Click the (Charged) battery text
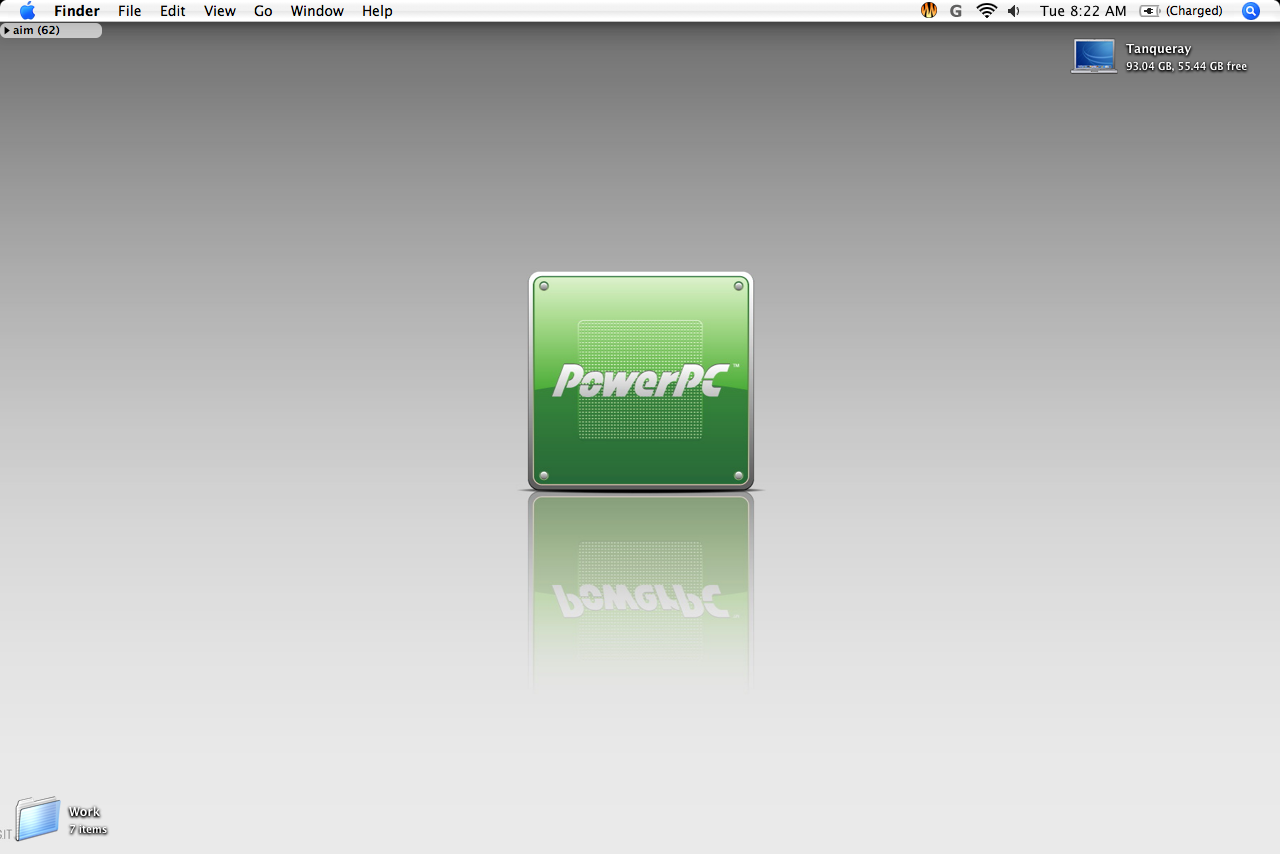 click(x=1194, y=11)
